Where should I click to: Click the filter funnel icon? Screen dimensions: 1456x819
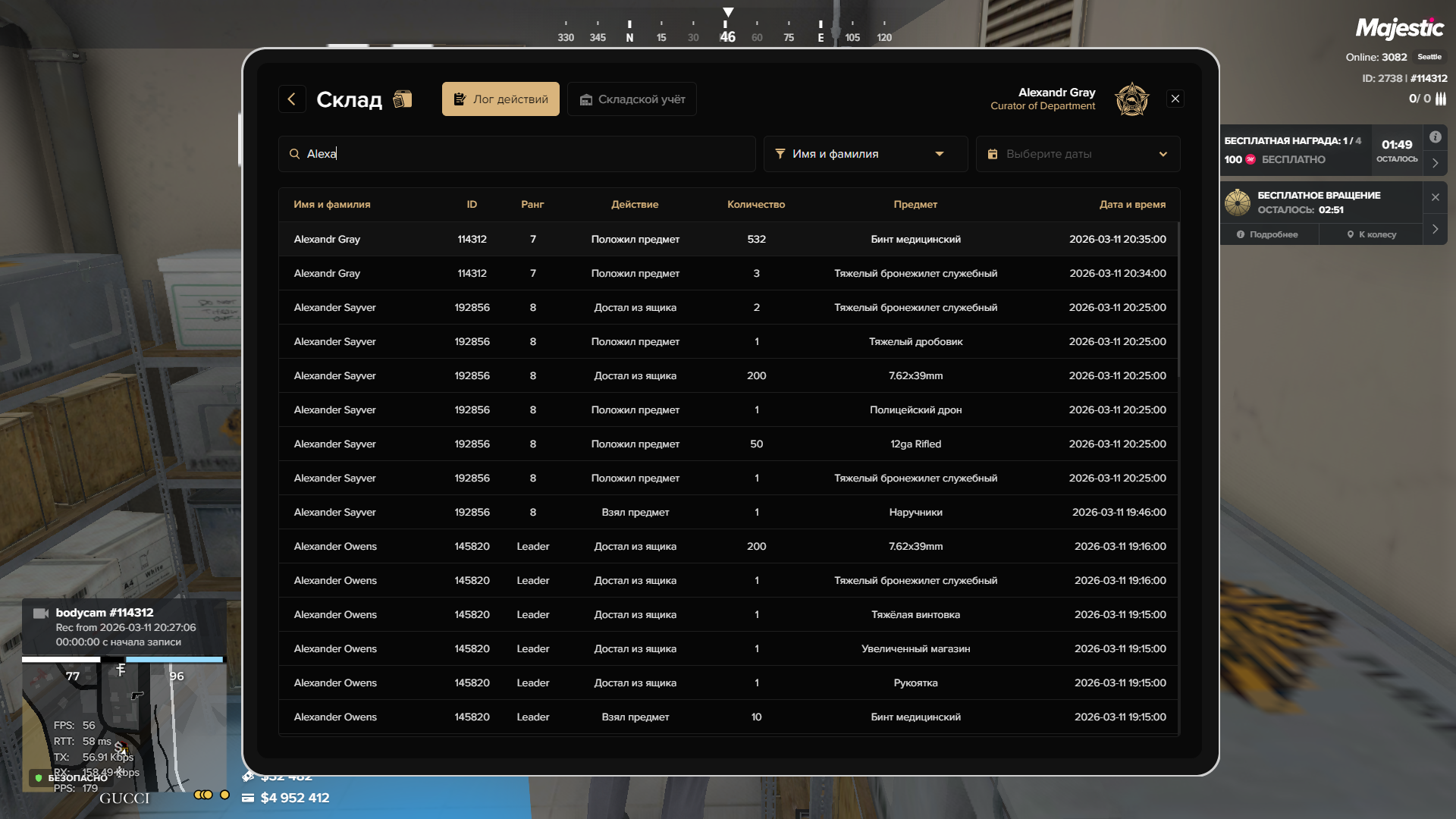click(780, 154)
